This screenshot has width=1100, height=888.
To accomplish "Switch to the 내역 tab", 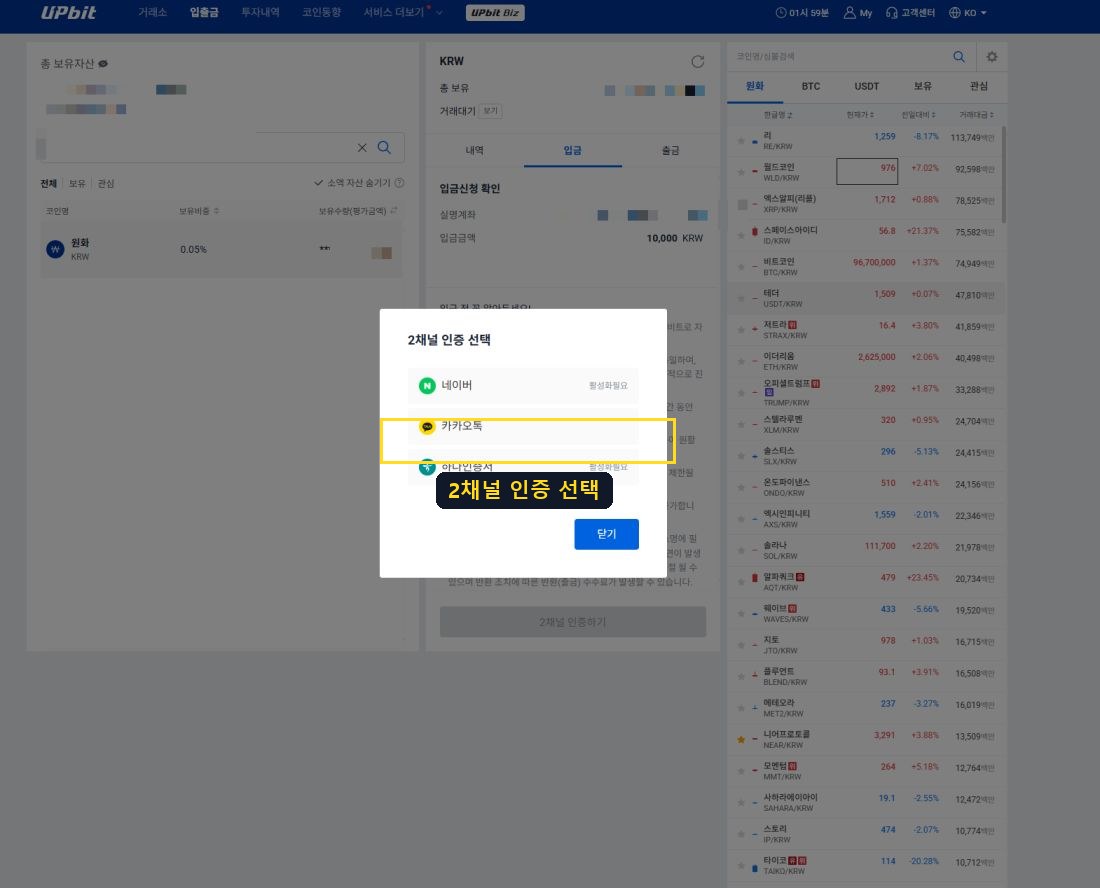I will click(x=475, y=150).
